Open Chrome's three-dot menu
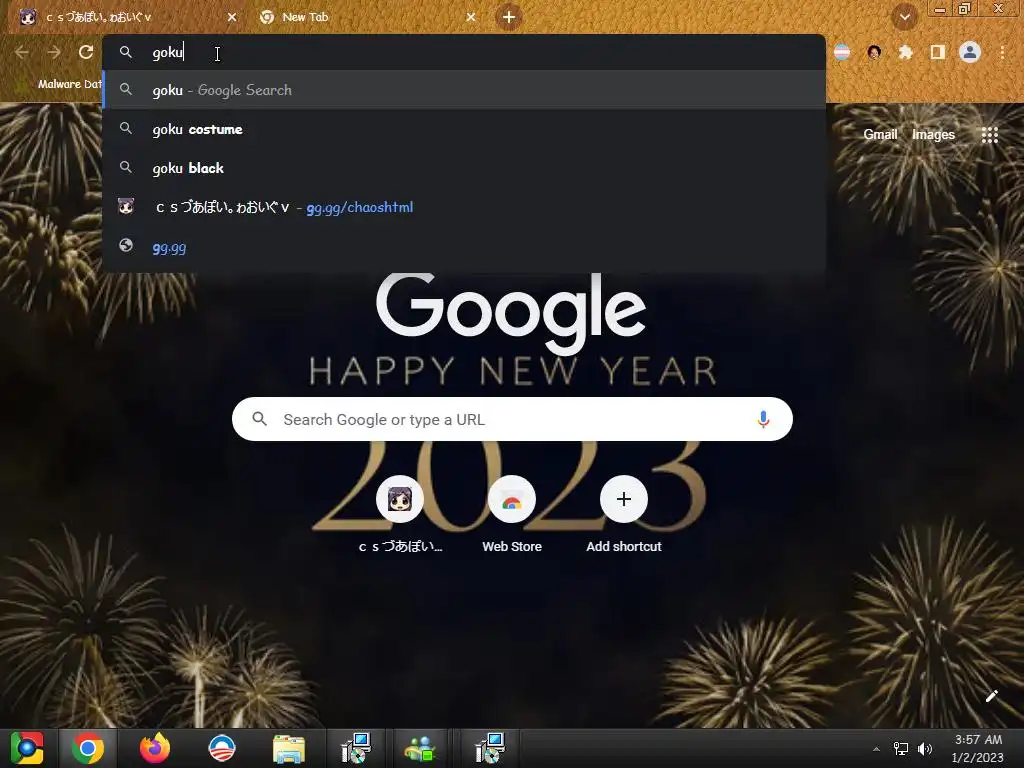Image resolution: width=1024 pixels, height=768 pixels. [1002, 52]
